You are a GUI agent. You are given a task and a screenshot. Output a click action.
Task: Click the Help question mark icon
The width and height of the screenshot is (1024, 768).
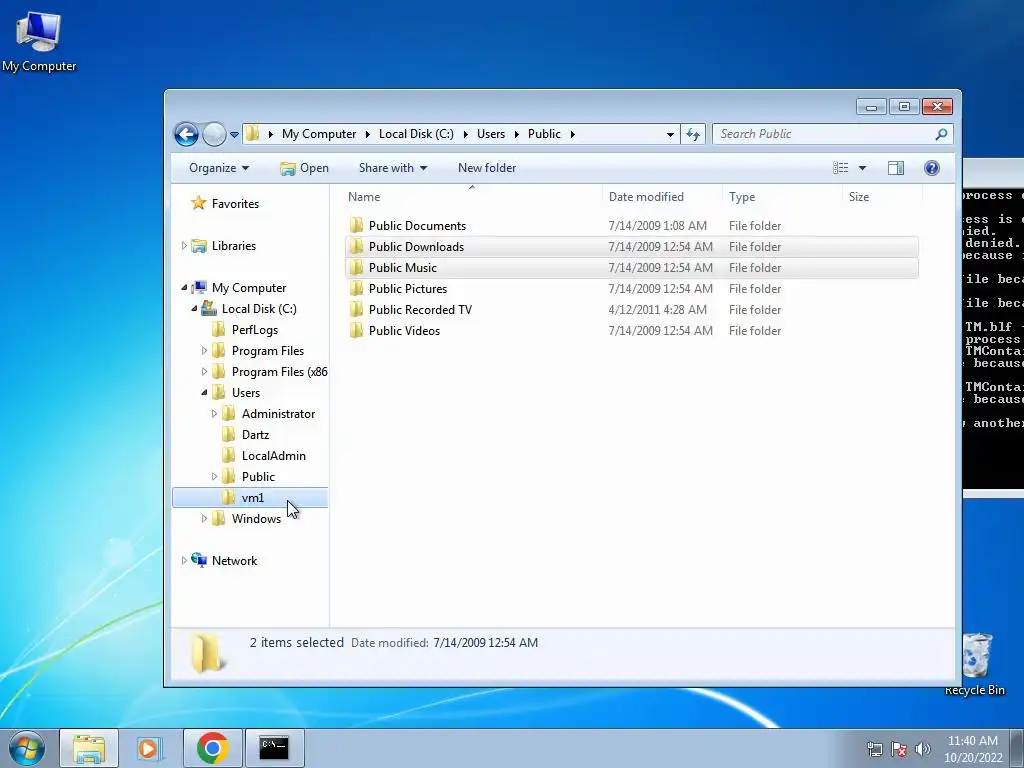(932, 168)
